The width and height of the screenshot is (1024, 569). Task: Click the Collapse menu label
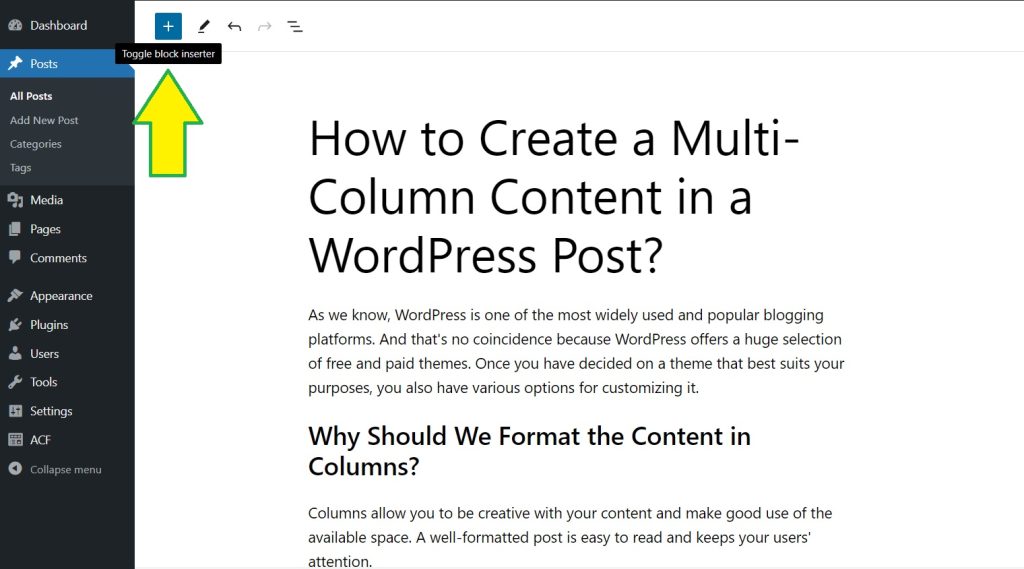[x=65, y=470]
